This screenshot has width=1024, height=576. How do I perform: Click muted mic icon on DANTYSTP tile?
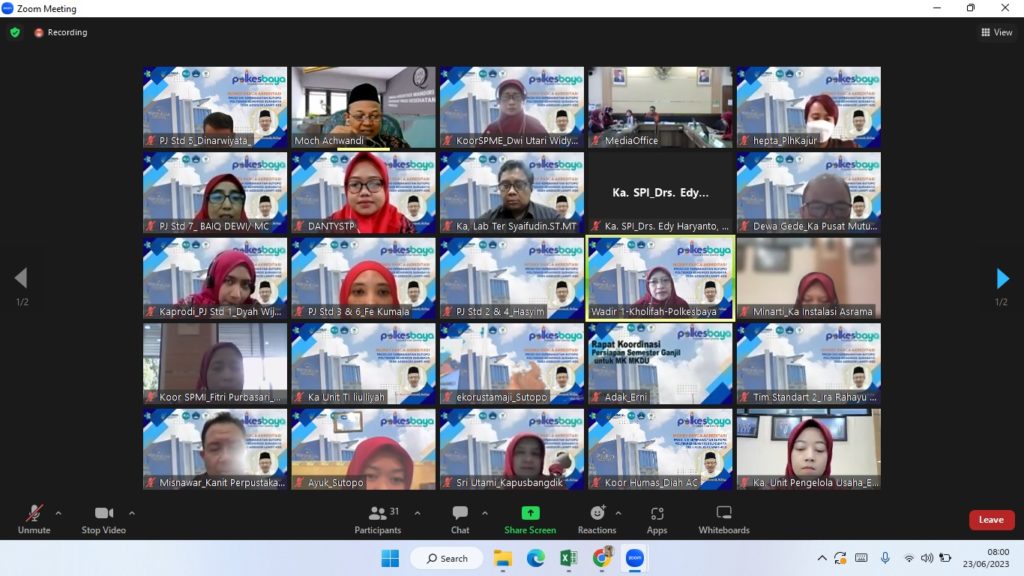click(x=299, y=226)
